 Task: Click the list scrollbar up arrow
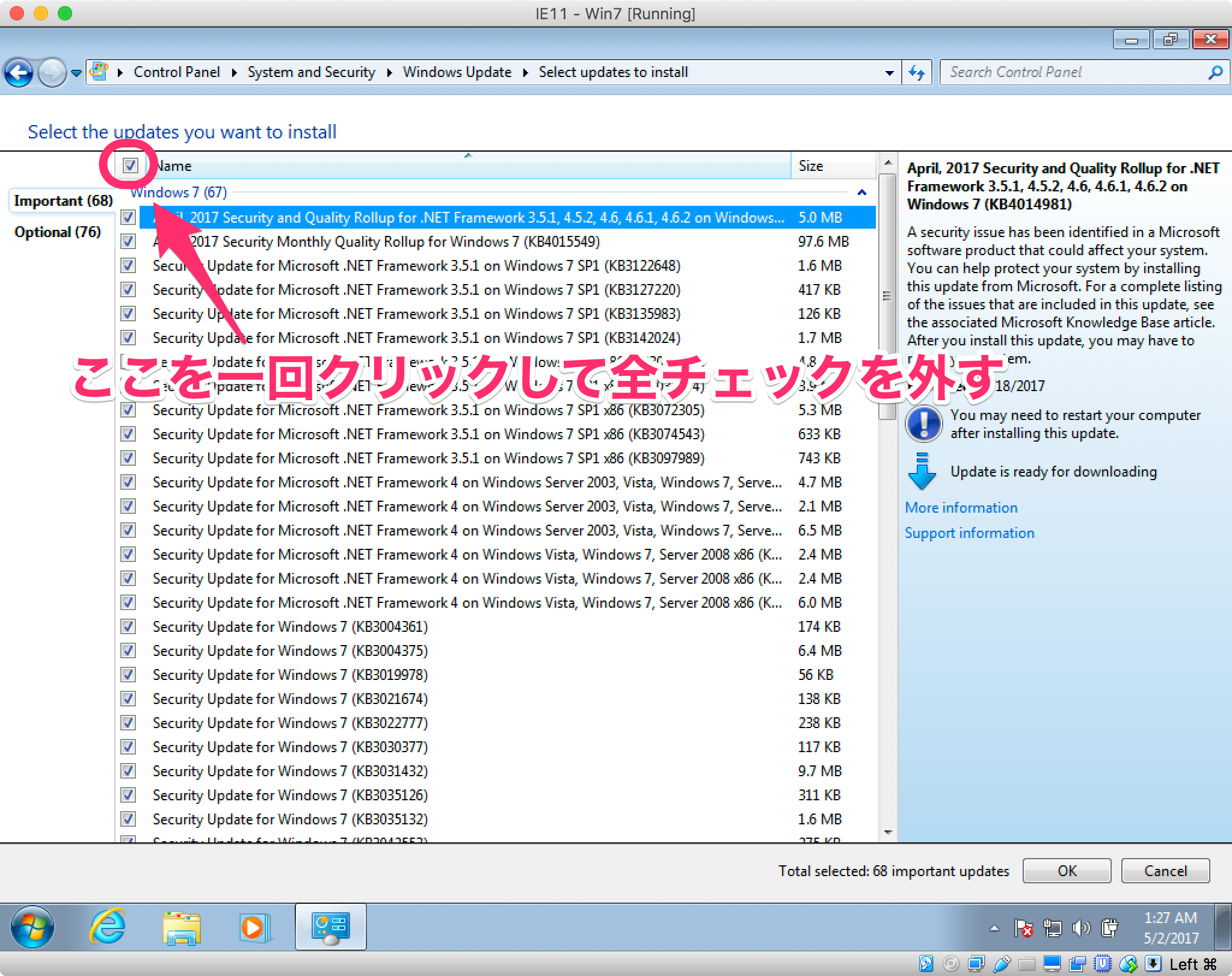[x=887, y=162]
